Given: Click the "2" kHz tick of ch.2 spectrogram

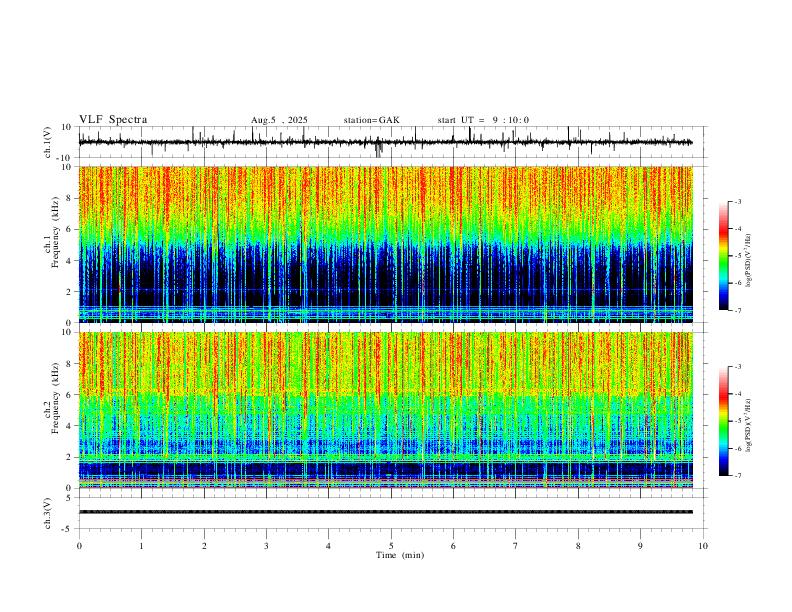Looking at the screenshot, I should click(x=69, y=457).
